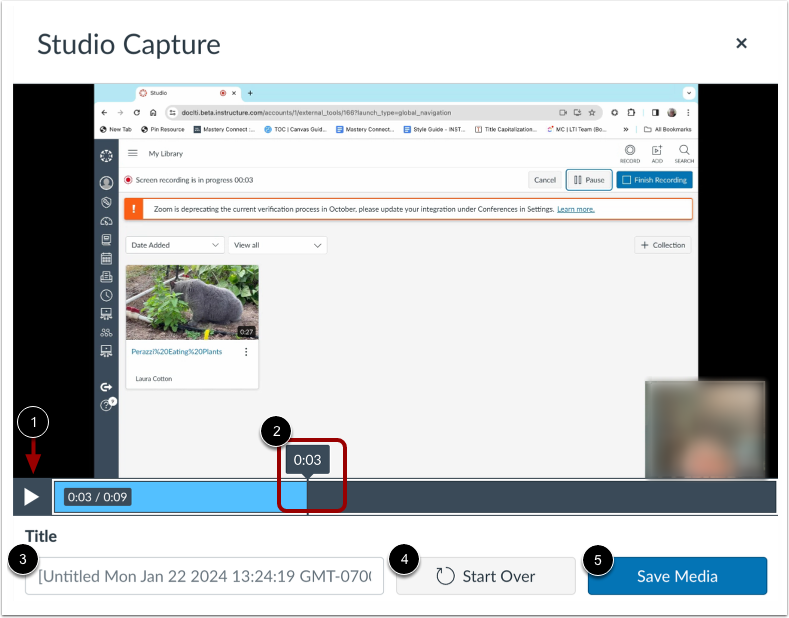The image size is (789, 618).
Task: Click the add Collection button
Action: [663, 245]
